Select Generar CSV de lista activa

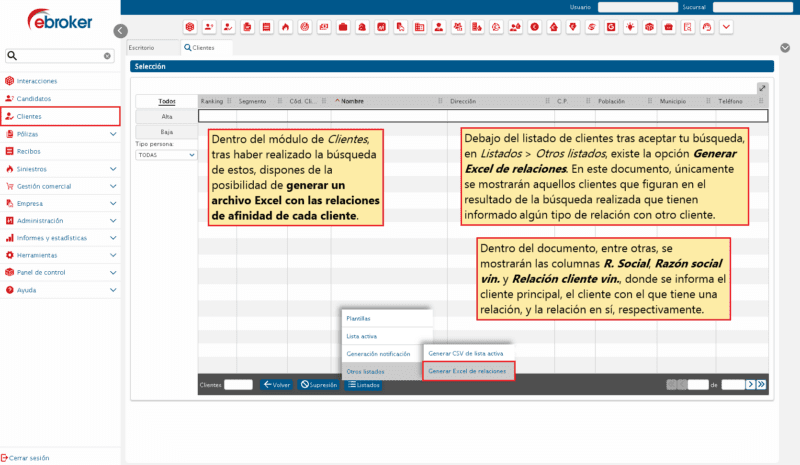467,353
